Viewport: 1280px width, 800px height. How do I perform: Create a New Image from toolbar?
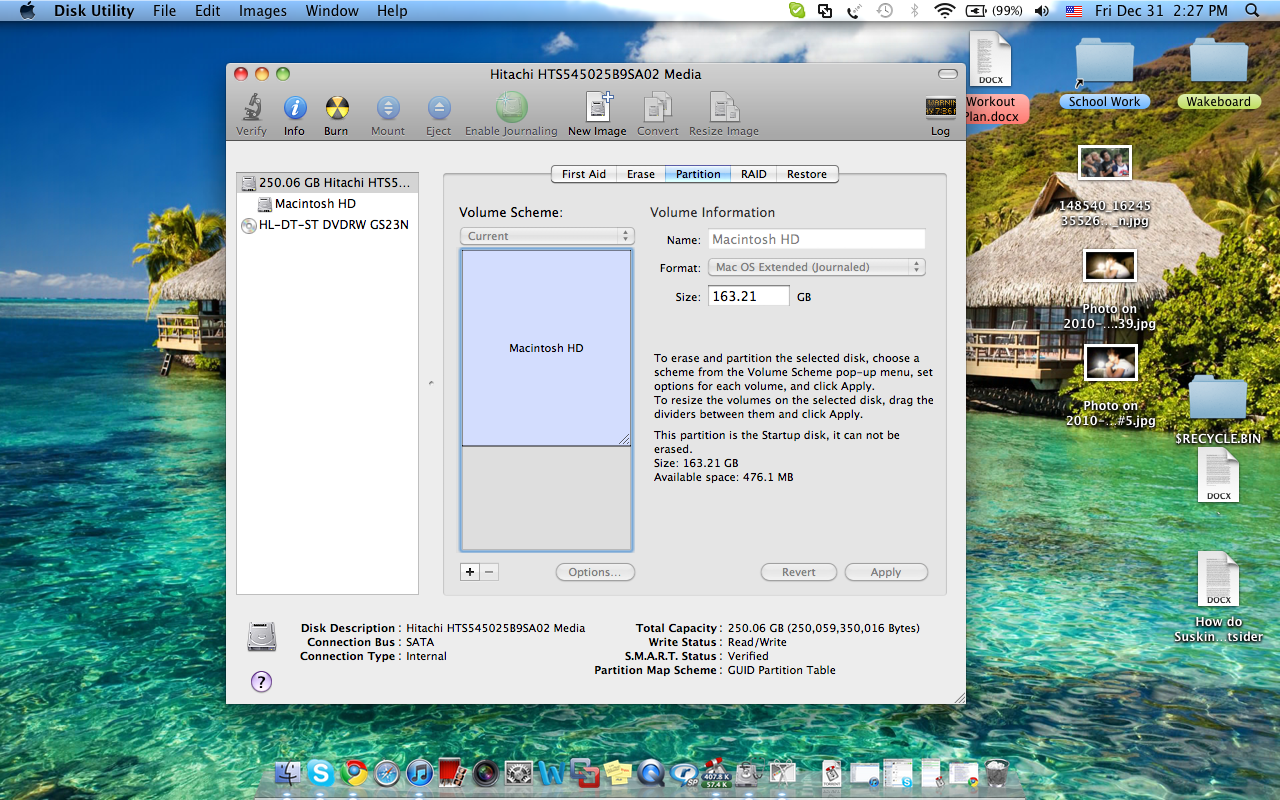pyautogui.click(x=598, y=107)
